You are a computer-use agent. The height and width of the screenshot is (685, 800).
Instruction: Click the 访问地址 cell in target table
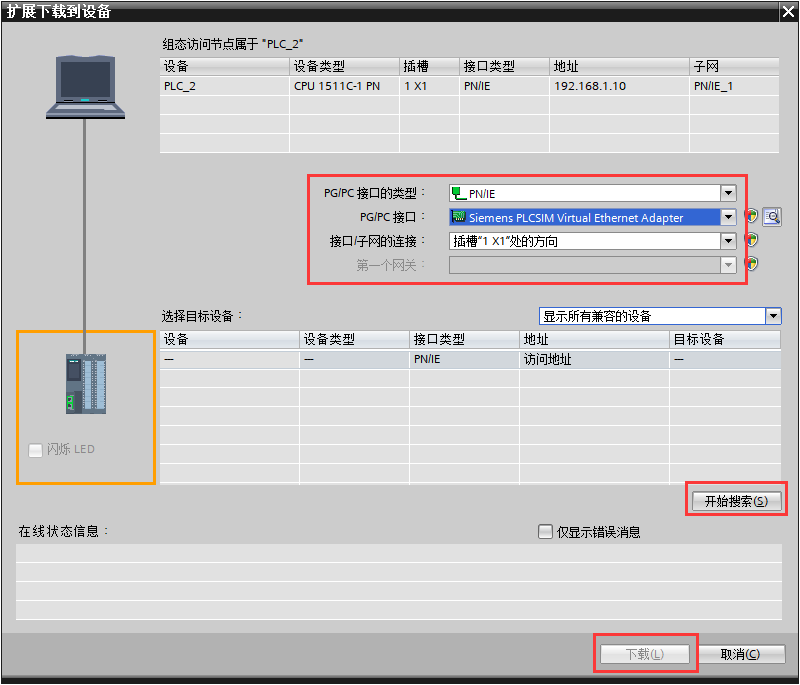click(594, 359)
